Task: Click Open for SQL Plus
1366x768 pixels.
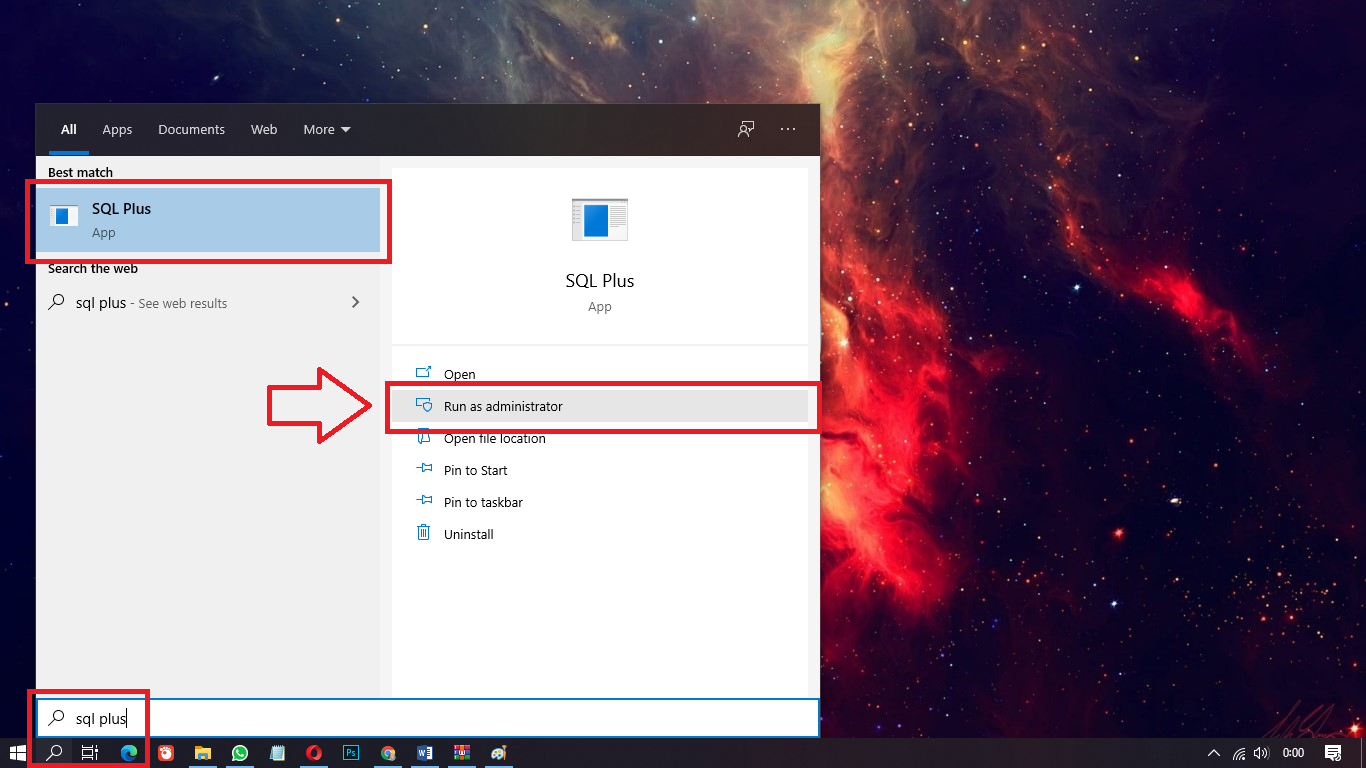Action: (600, 374)
